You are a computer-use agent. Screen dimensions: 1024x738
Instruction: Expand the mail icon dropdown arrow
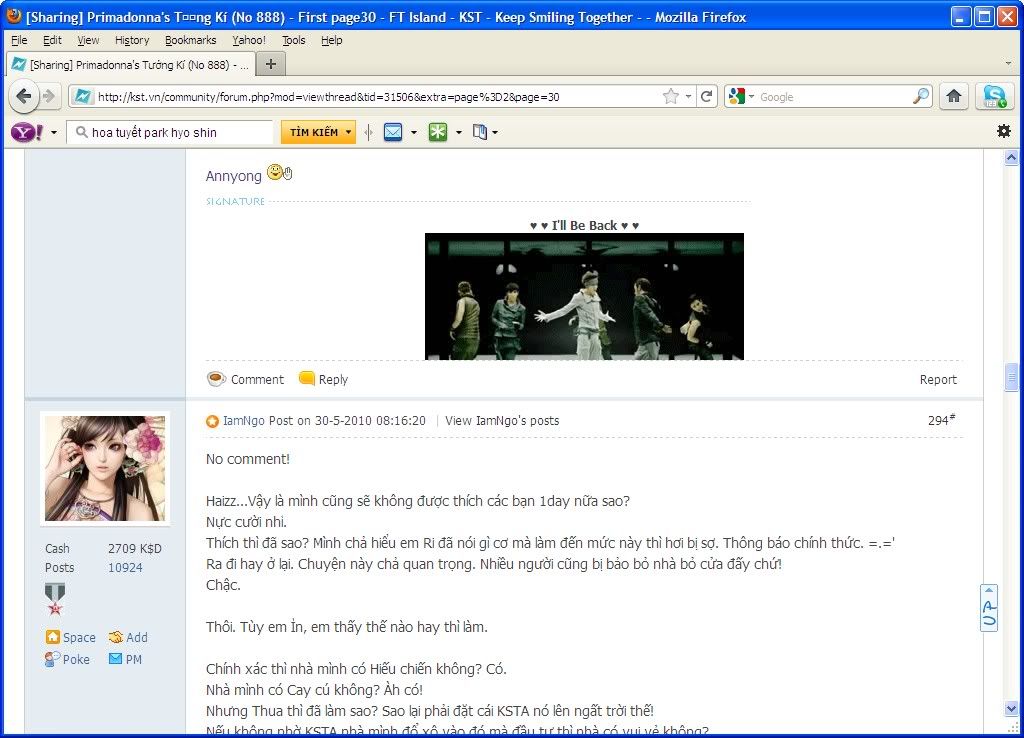point(414,133)
